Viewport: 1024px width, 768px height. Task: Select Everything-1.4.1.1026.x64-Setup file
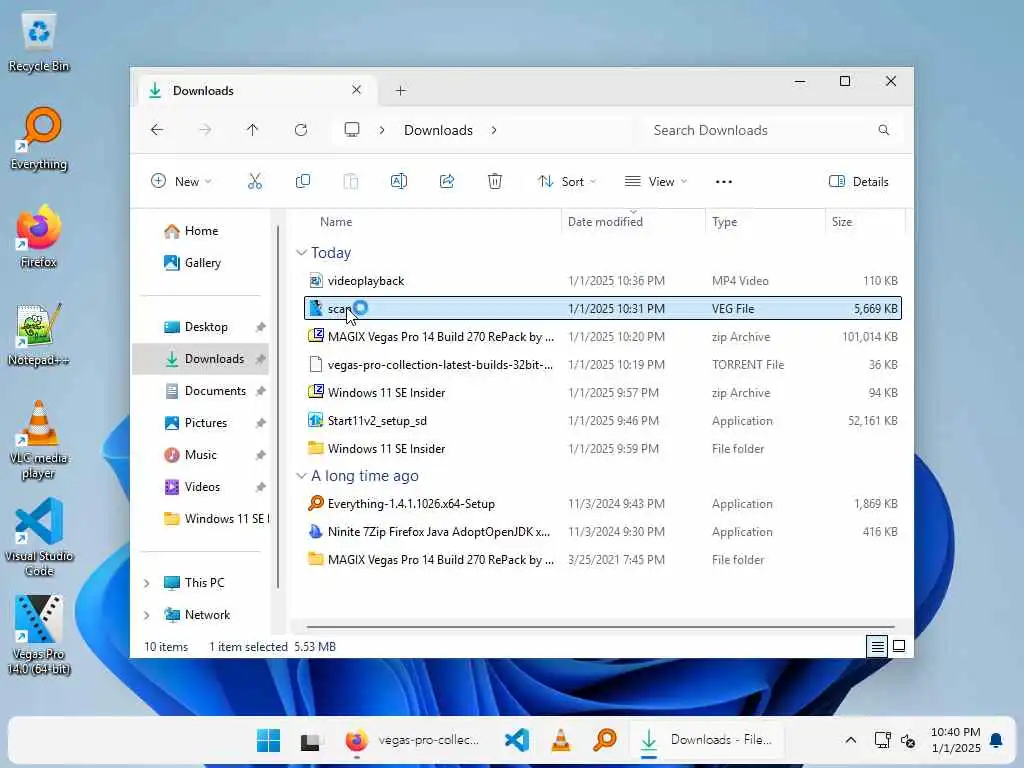[603, 504]
